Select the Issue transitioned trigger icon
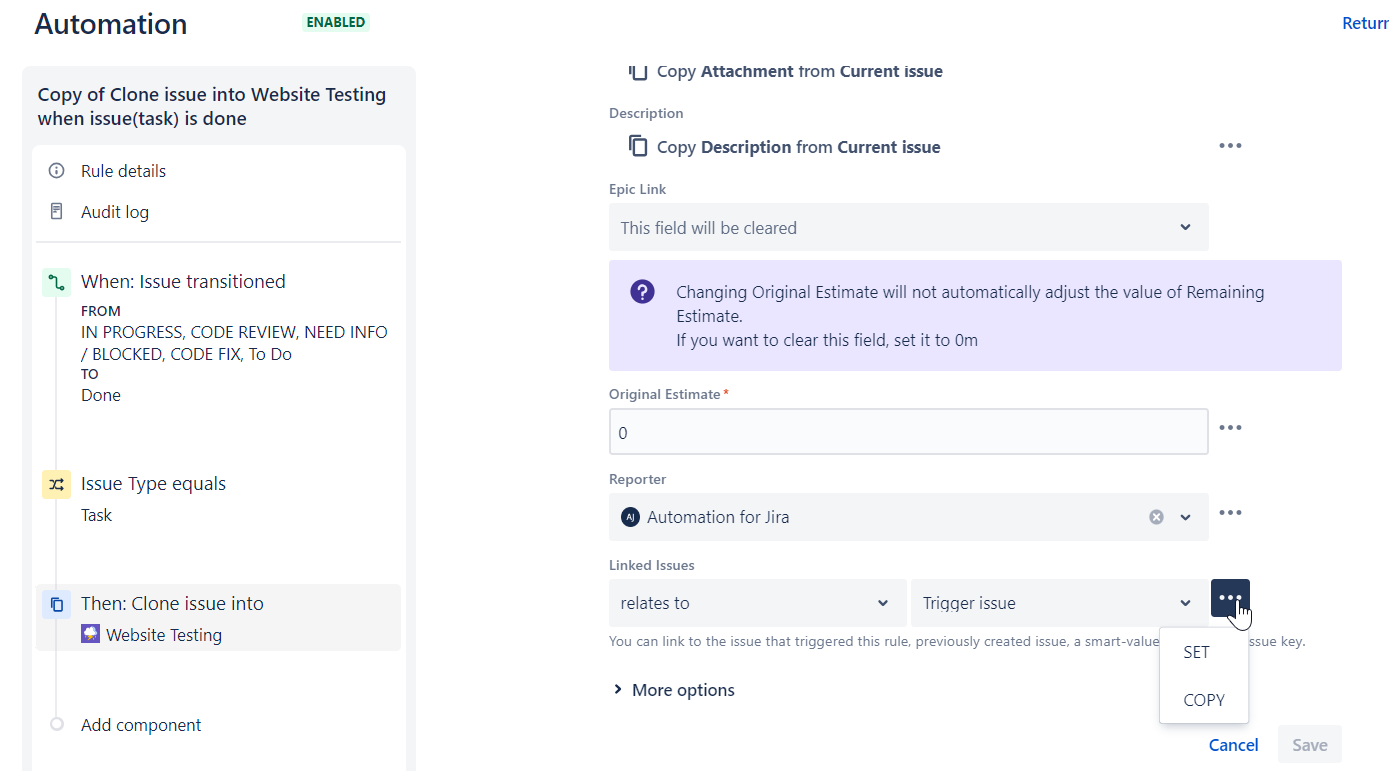The height and width of the screenshot is (771, 1389). [x=56, y=282]
